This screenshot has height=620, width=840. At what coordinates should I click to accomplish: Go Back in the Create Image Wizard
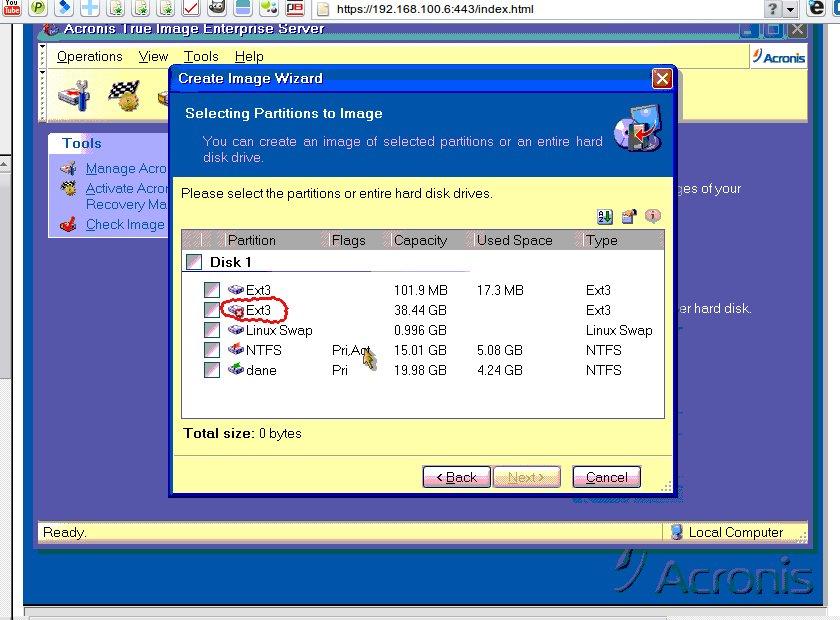(456, 477)
